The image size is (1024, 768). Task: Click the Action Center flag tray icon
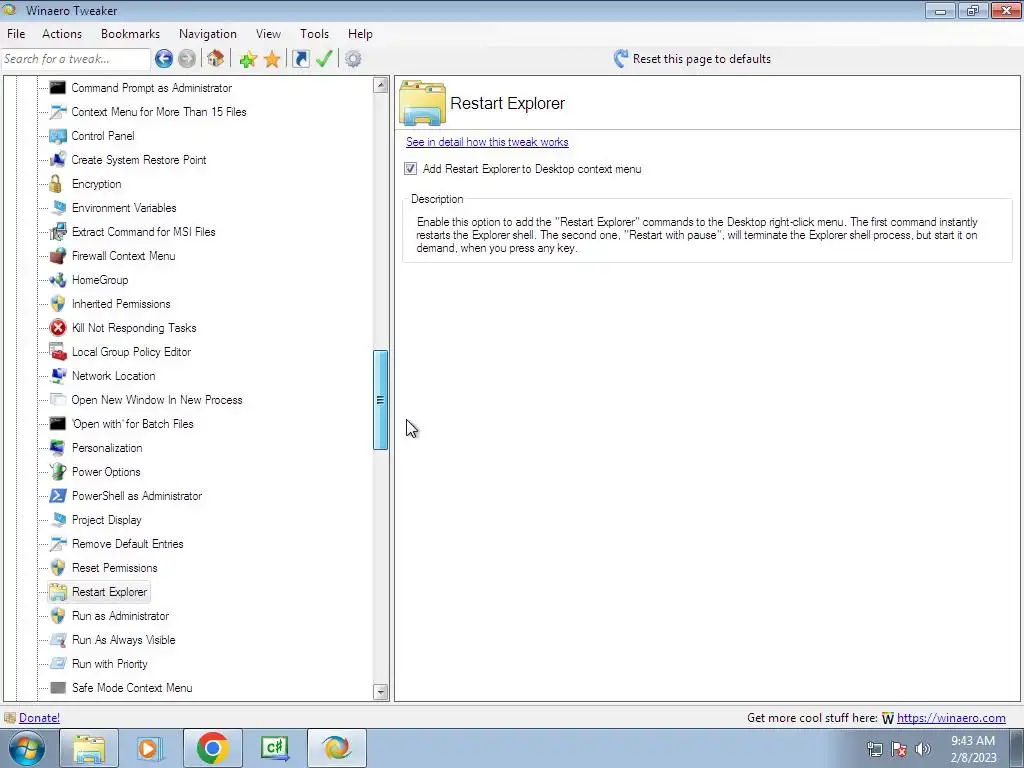point(899,749)
